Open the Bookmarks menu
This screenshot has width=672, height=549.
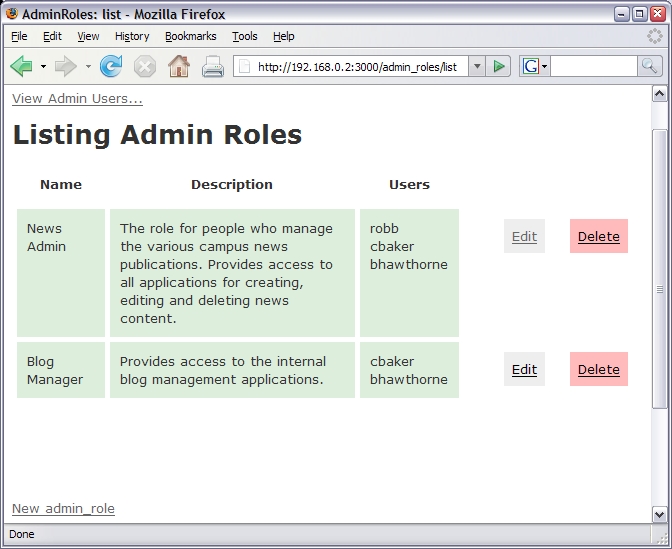[x=190, y=36]
